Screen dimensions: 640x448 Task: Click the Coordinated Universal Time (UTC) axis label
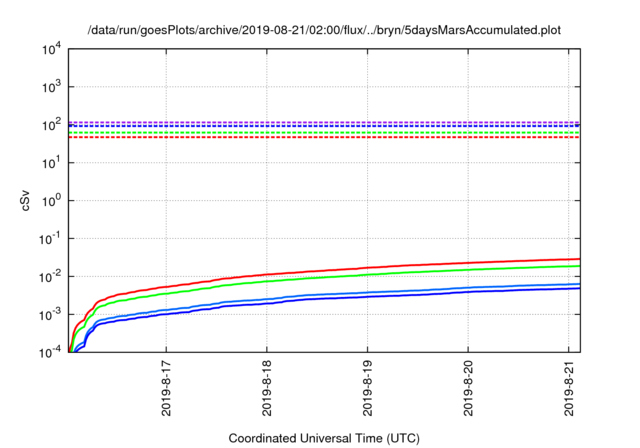click(x=324, y=438)
